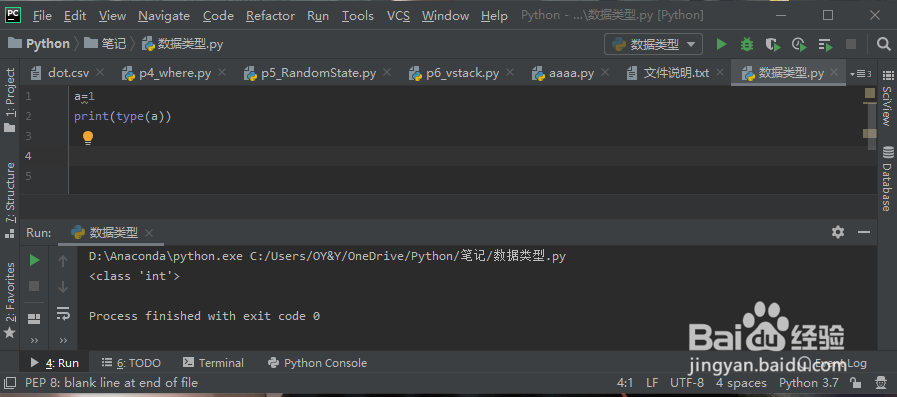The width and height of the screenshot is (897, 397).
Task: Click the Python breadcrumb in navigation bar
Action: click(x=40, y=43)
